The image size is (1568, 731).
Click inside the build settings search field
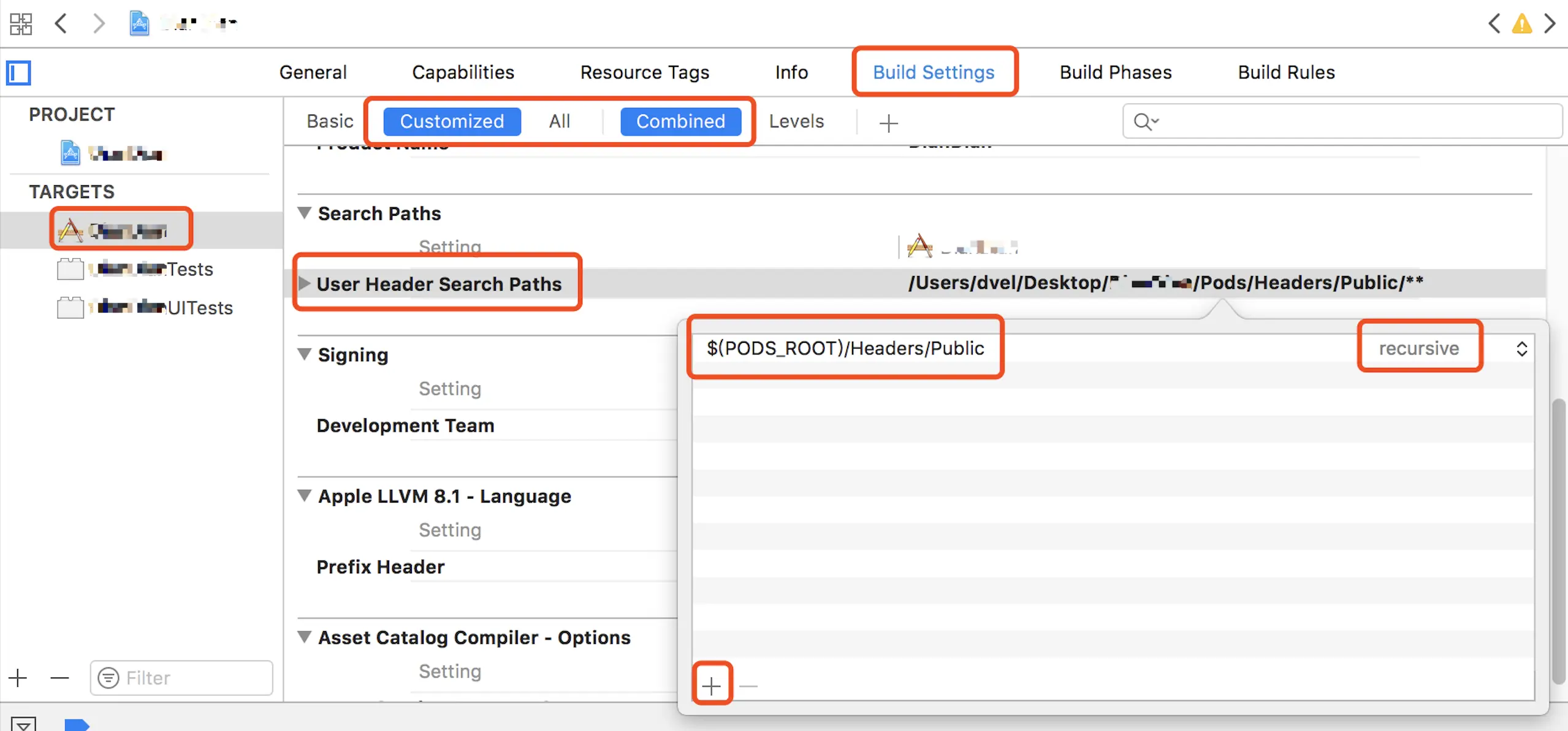pyautogui.click(x=1318, y=121)
